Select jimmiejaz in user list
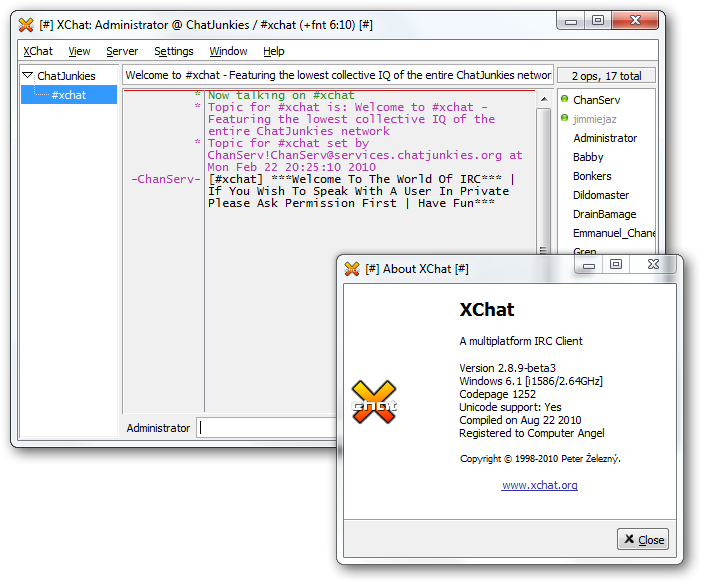Image resolution: width=702 pixels, height=583 pixels. point(595,119)
